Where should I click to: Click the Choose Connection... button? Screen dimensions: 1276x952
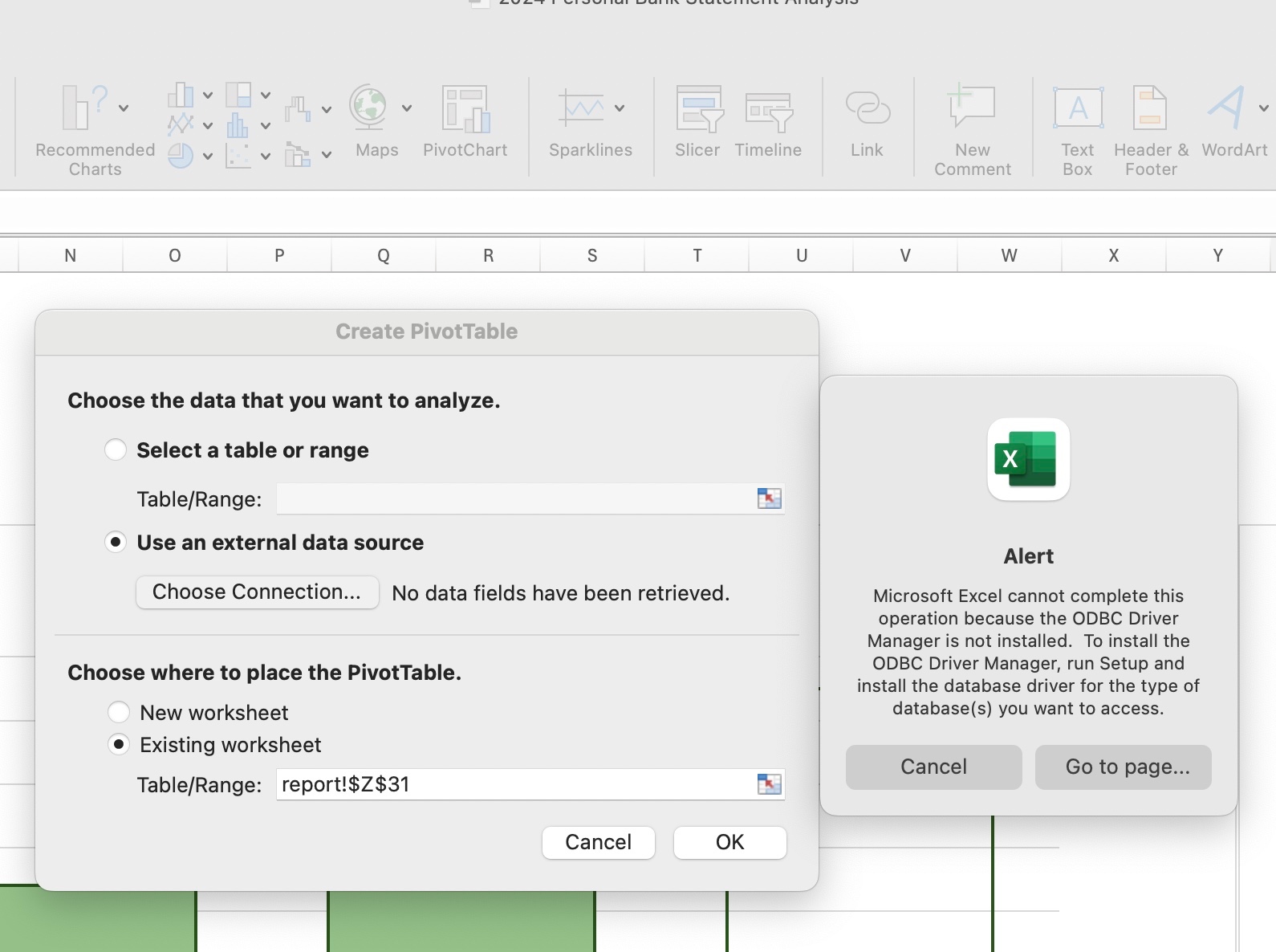click(257, 592)
